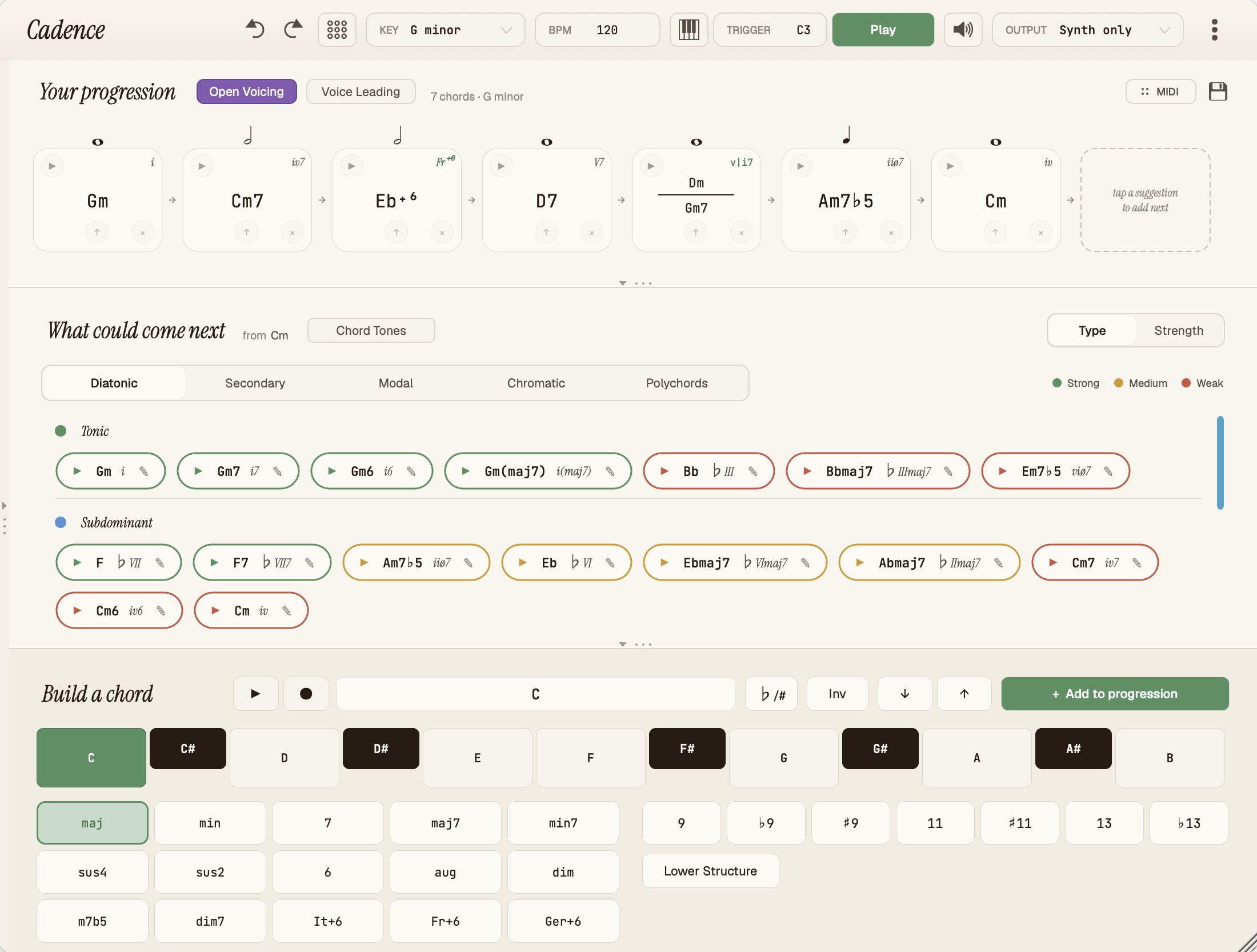
Task: Open the OUTPUT Synth only dropdown
Action: [x=1088, y=30]
